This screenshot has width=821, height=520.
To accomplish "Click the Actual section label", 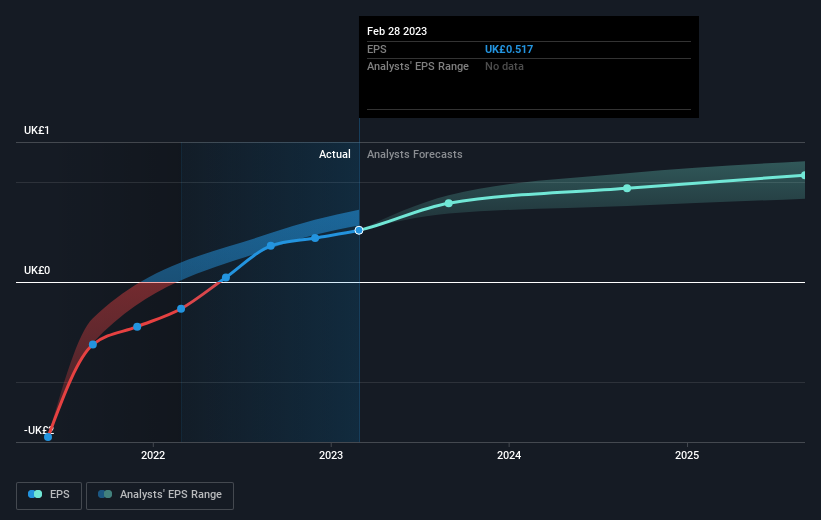I will 335,154.
